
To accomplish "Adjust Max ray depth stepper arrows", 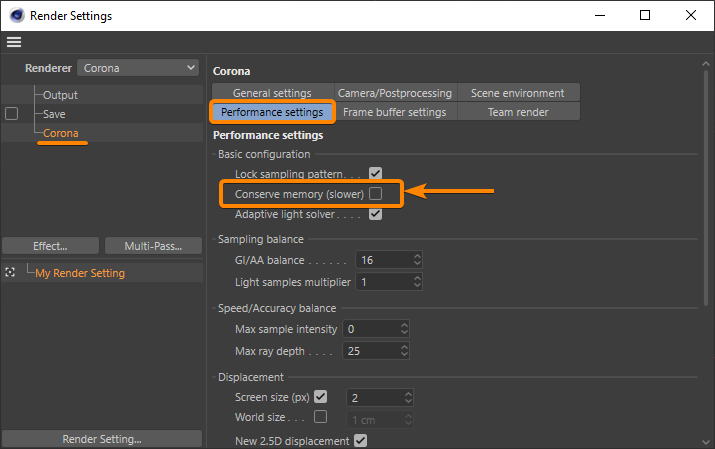I will [x=404, y=352].
